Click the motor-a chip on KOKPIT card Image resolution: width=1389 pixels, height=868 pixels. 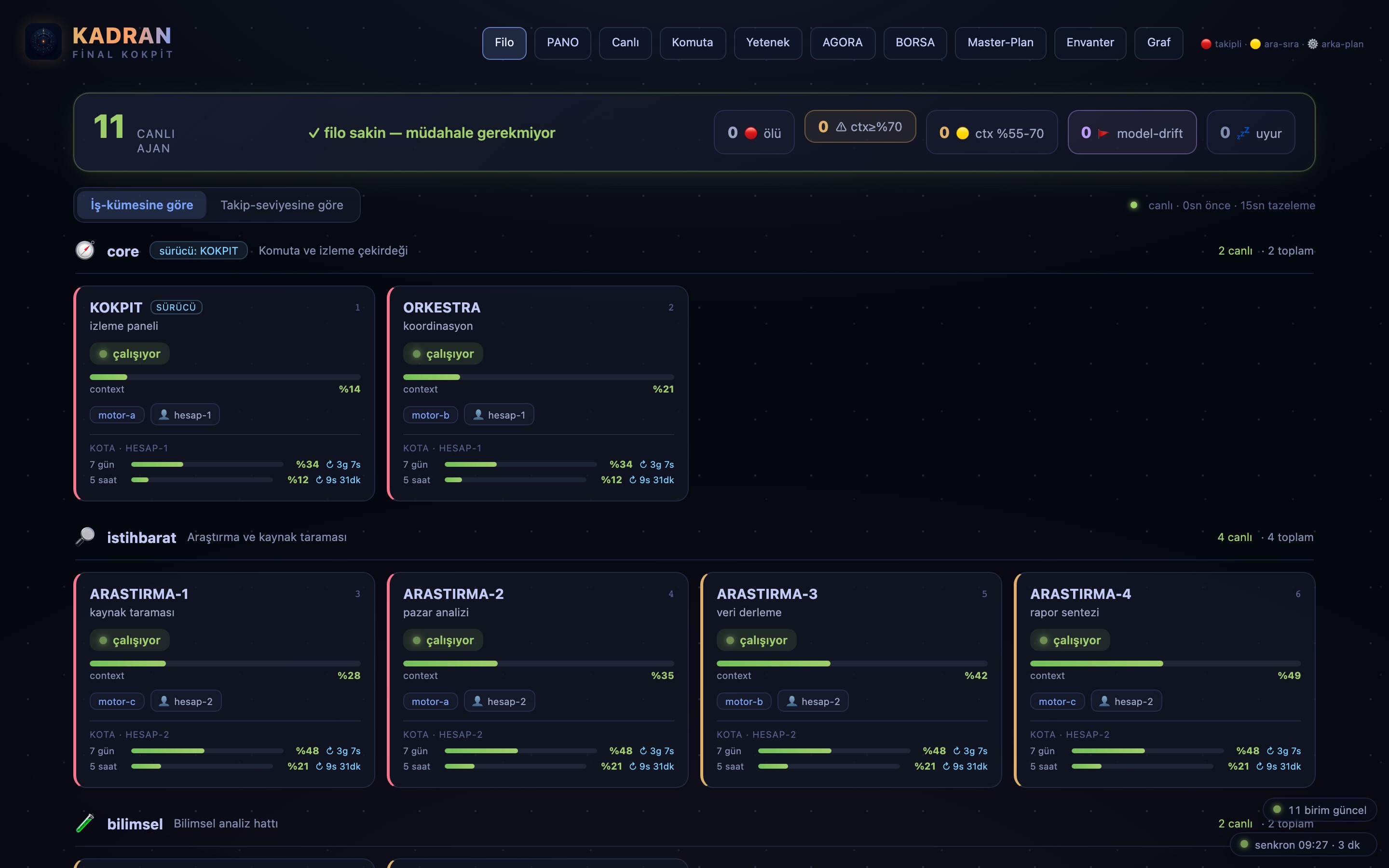(117, 415)
